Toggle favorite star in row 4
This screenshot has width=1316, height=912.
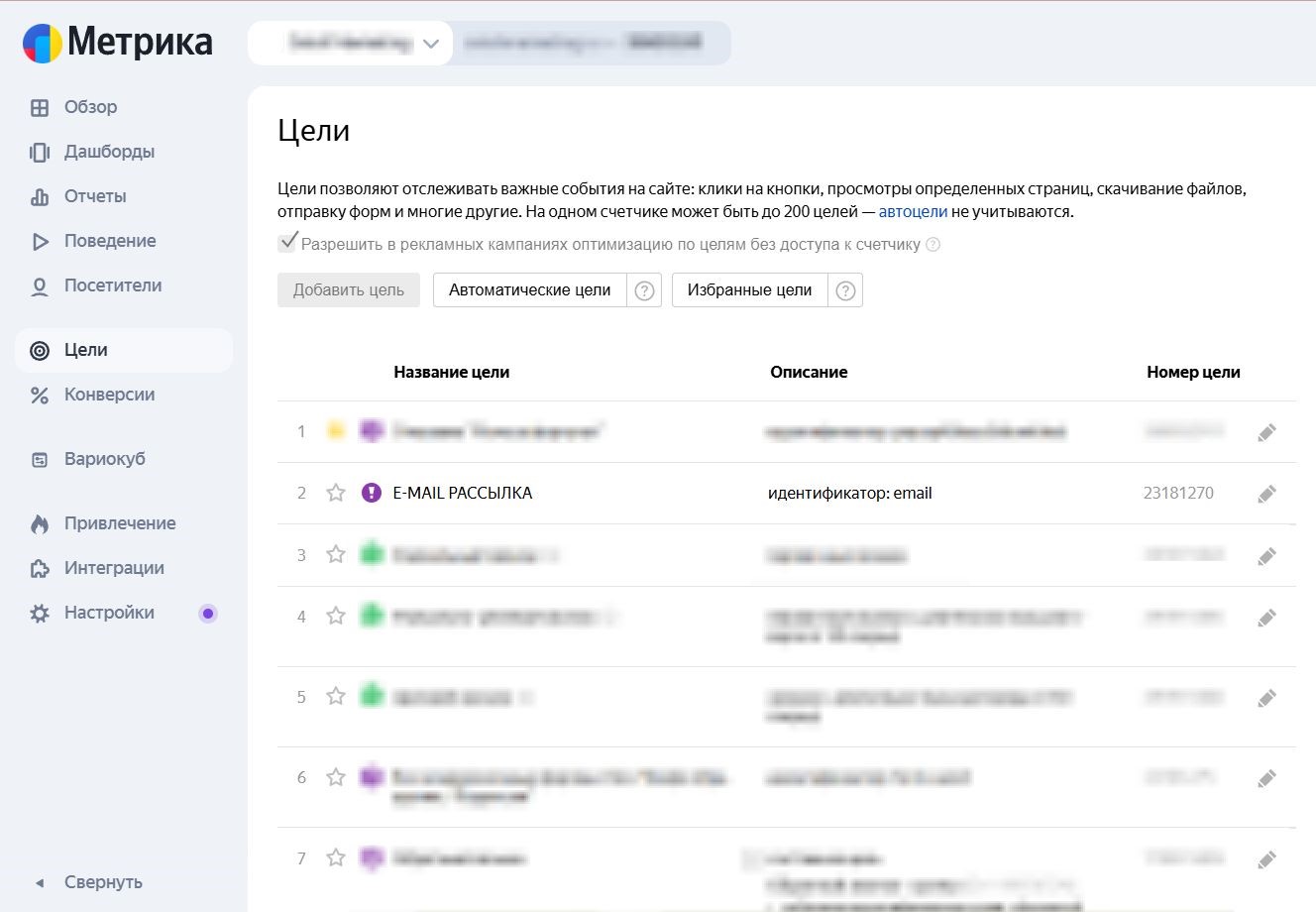click(x=336, y=616)
